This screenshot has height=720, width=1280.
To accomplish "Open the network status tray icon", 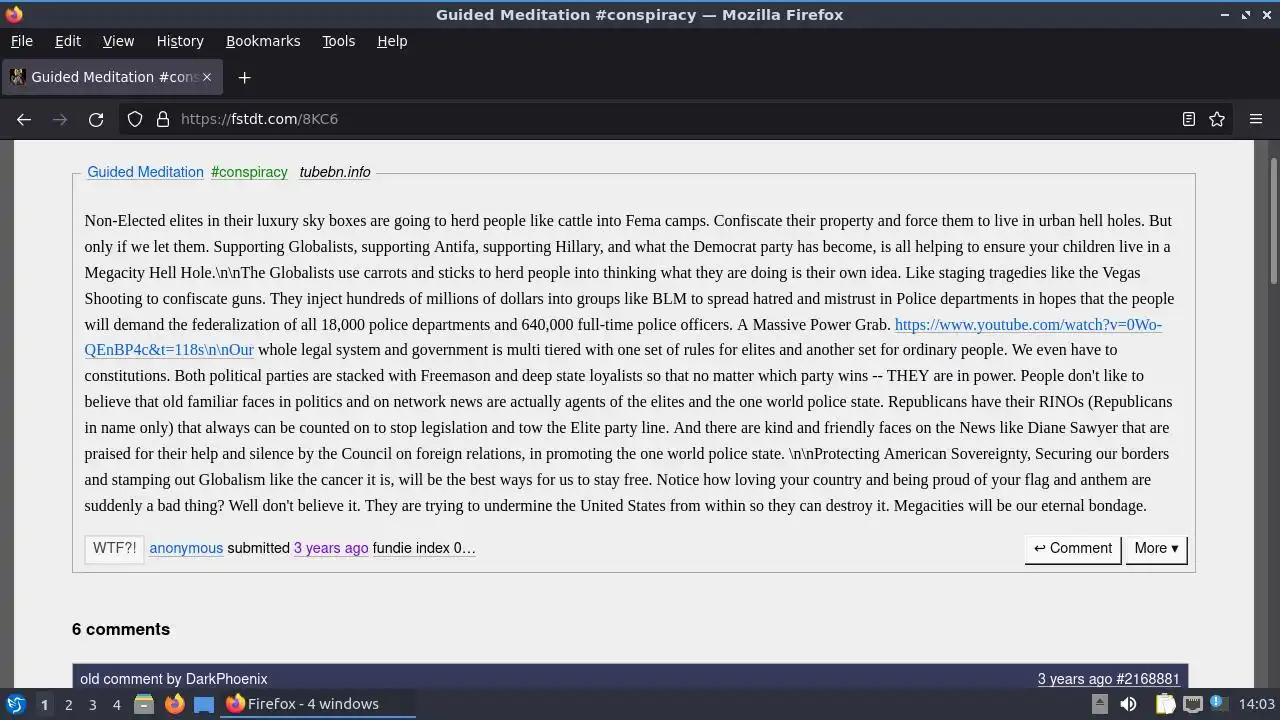I will tap(1192, 704).
